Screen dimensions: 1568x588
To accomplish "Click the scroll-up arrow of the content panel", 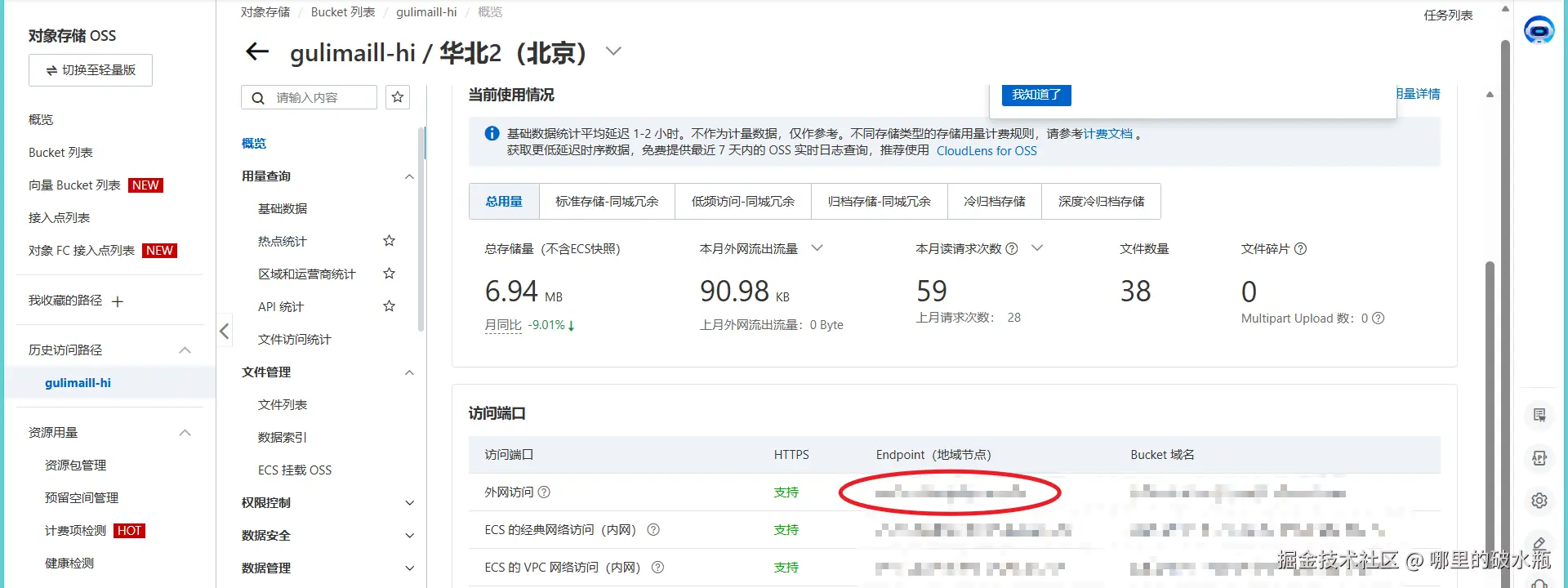I will (x=1490, y=95).
